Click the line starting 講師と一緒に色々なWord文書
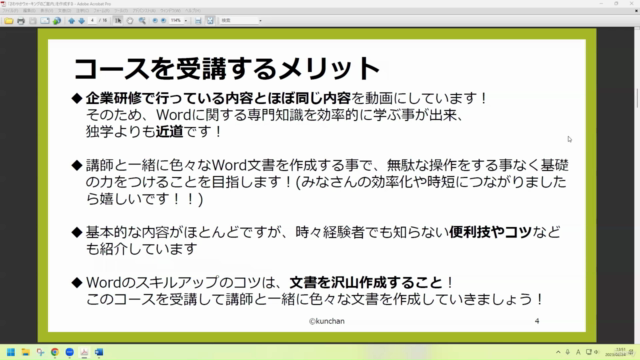 point(327,165)
